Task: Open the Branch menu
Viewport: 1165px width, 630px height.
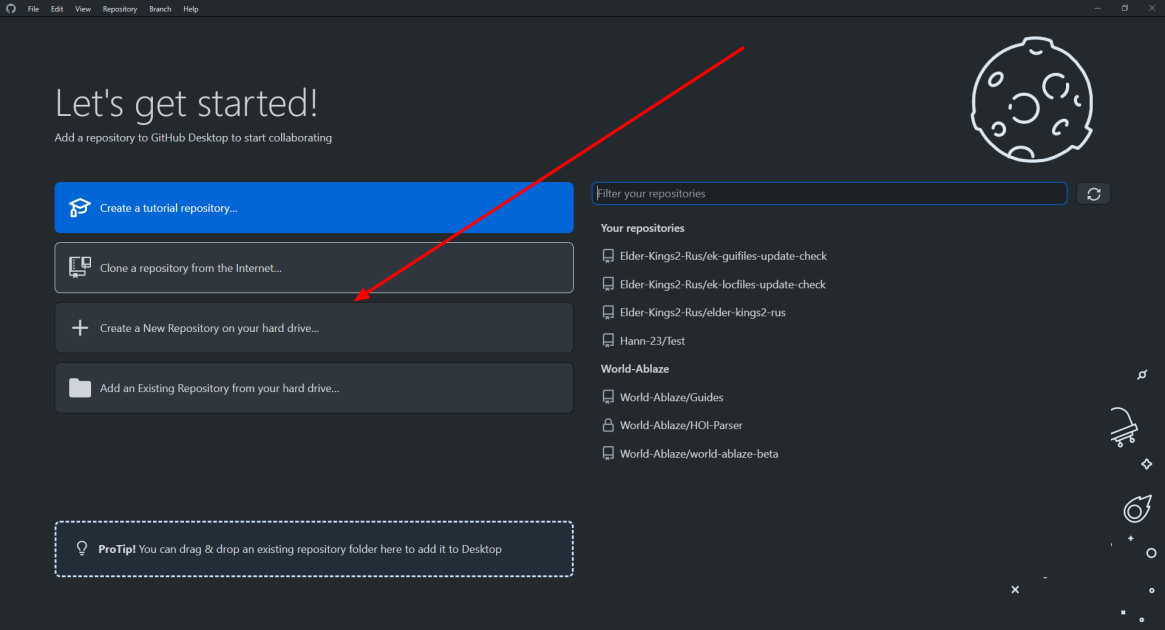Action: click(x=160, y=9)
